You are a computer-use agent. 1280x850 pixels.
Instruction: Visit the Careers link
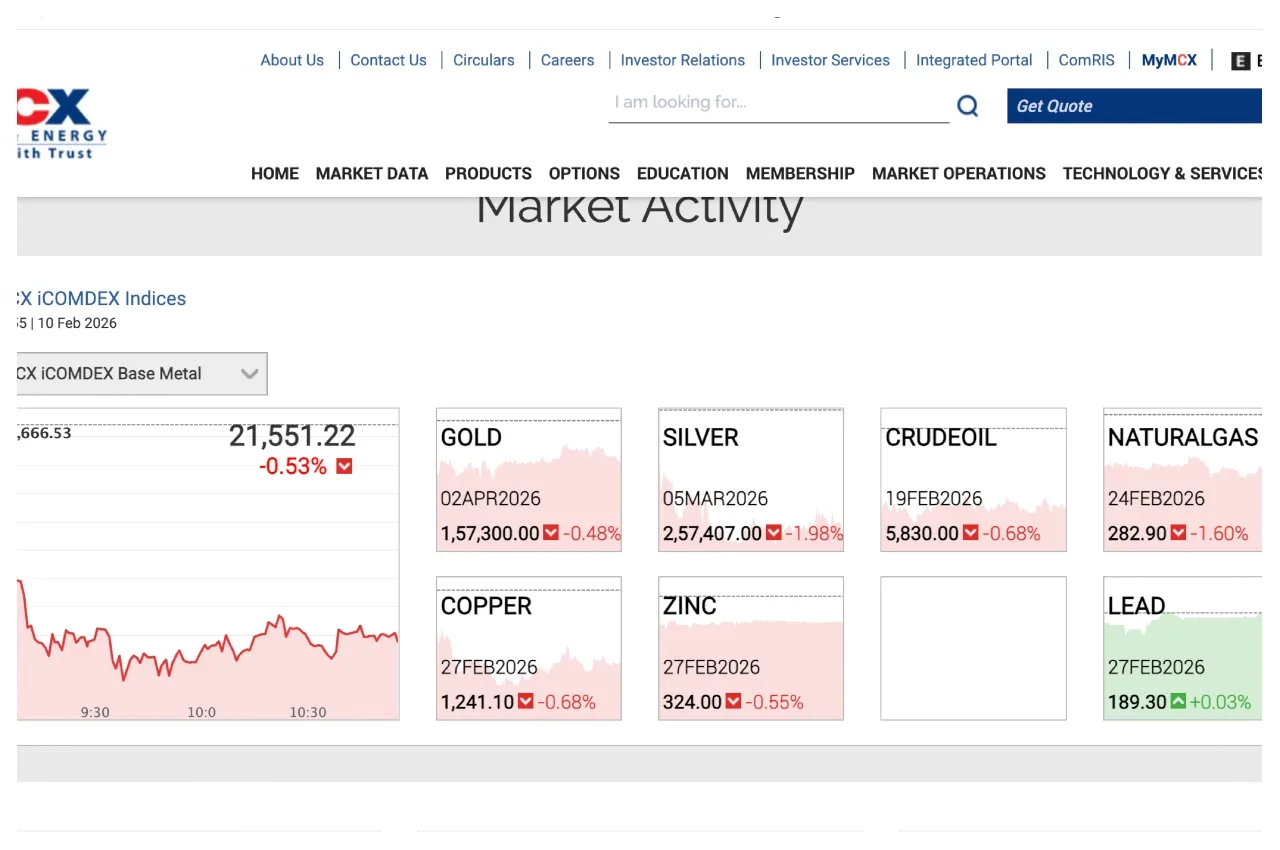click(x=567, y=60)
